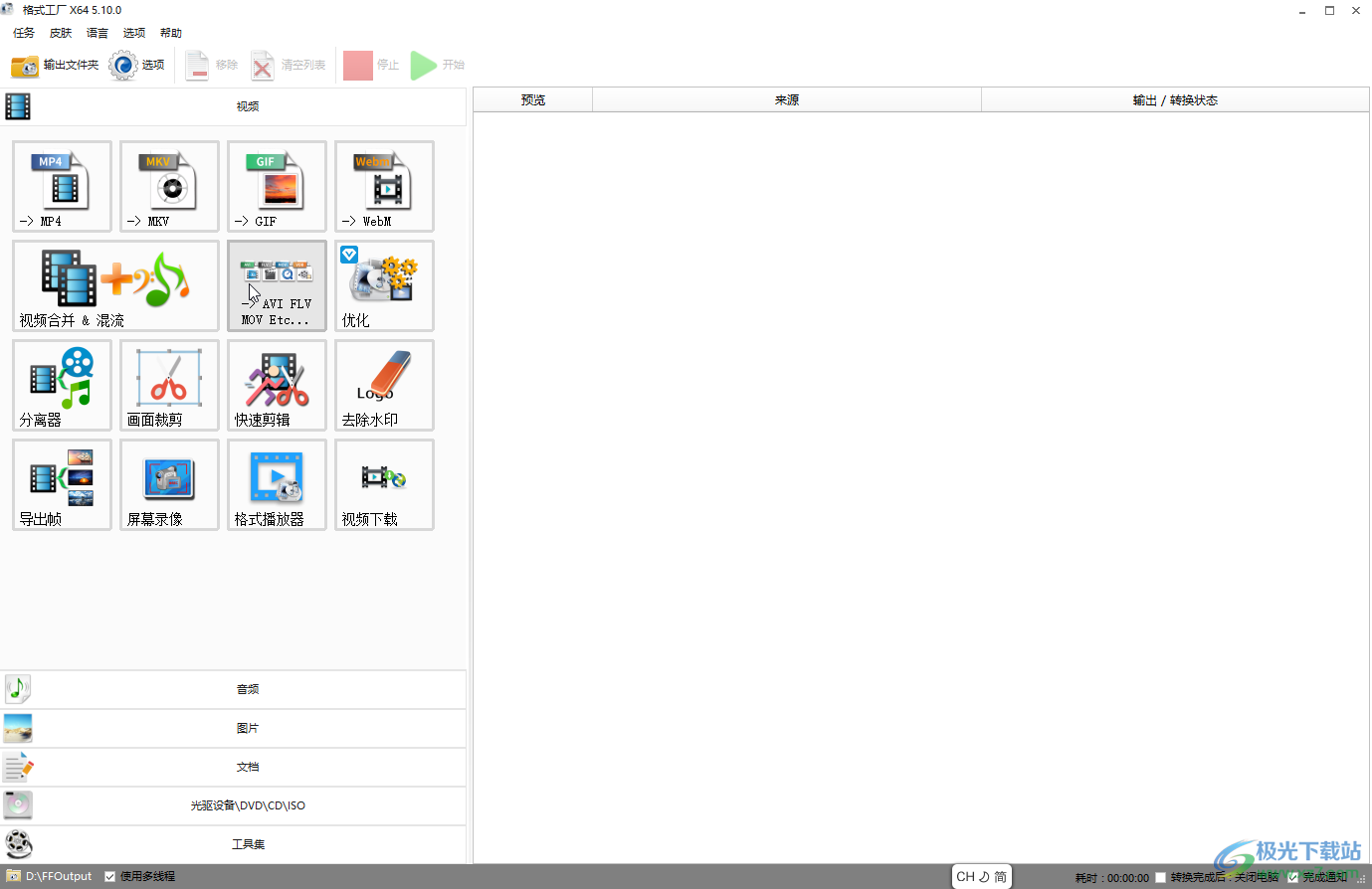Screen dimensions: 1372x889
Task: Open the WebM conversion tool
Action: click(x=384, y=187)
